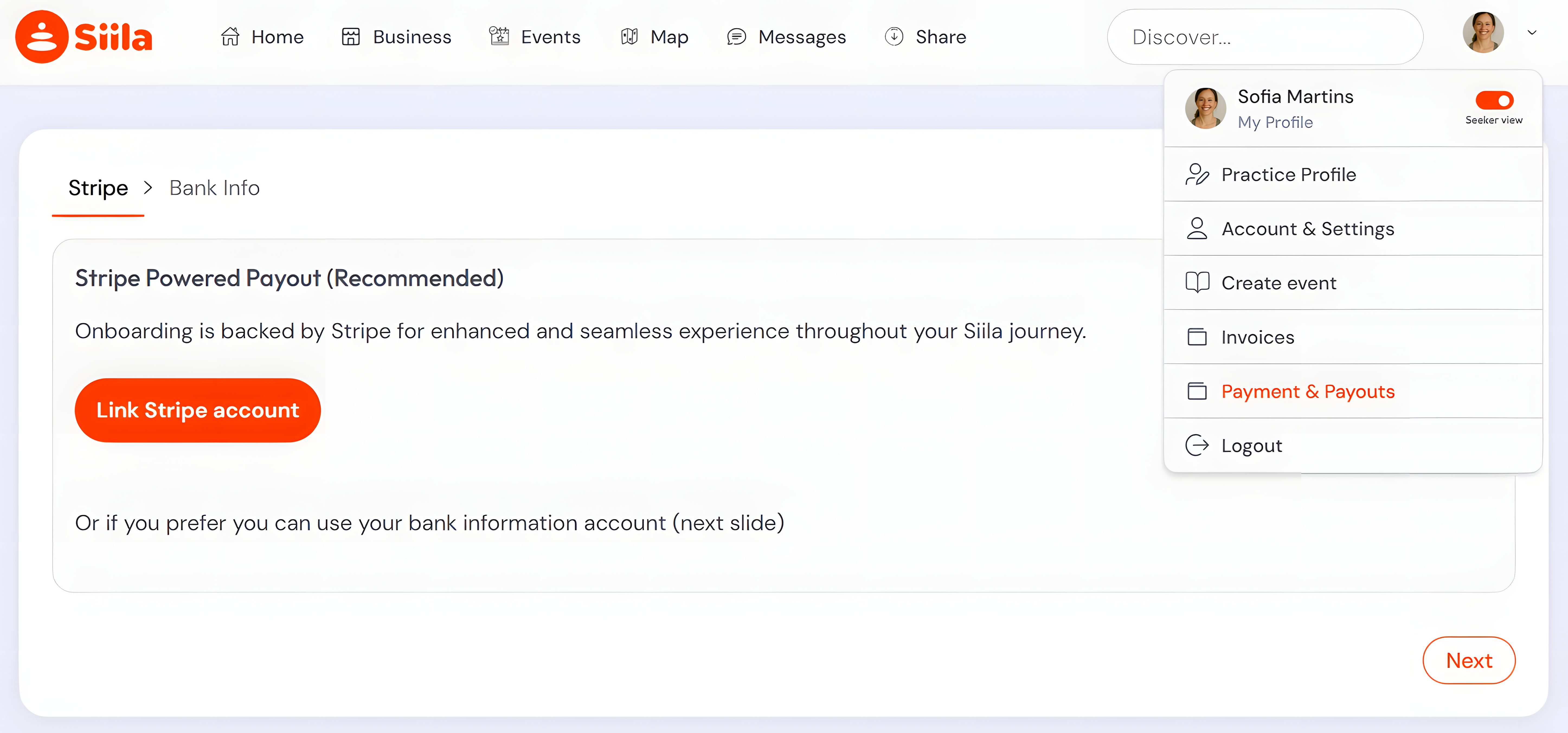1568x733 pixels.
Task: Click the Share download-circle icon
Action: (x=894, y=37)
